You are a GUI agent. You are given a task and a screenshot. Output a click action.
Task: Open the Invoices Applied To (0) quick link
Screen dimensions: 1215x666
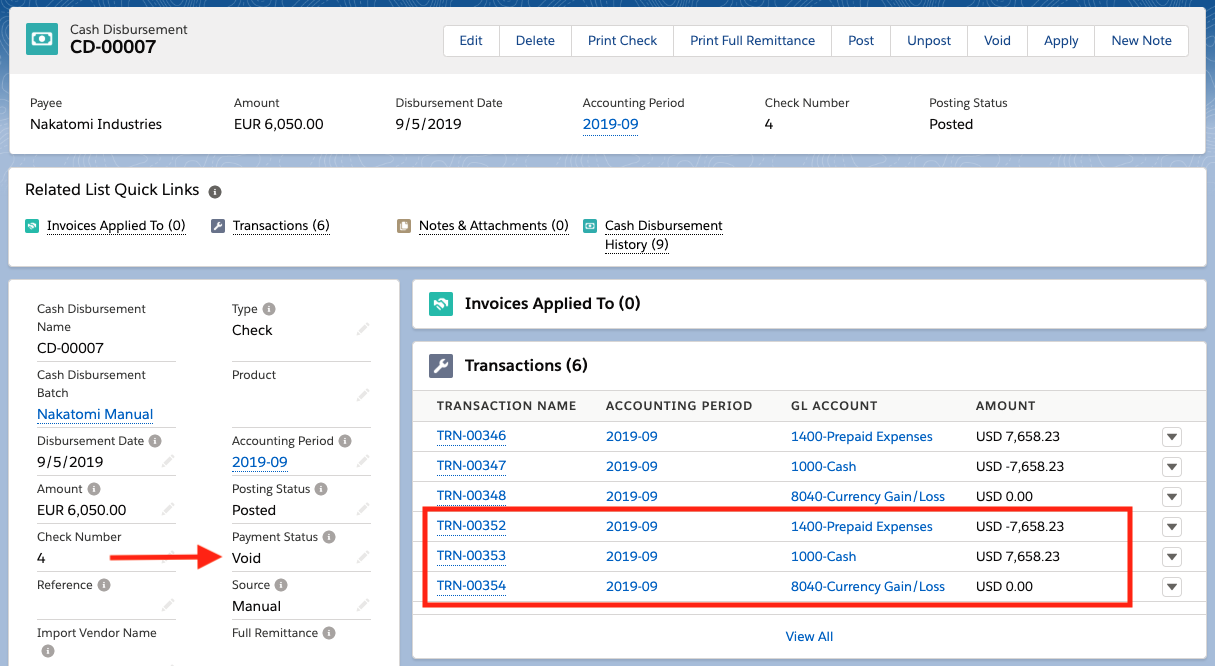(x=116, y=226)
